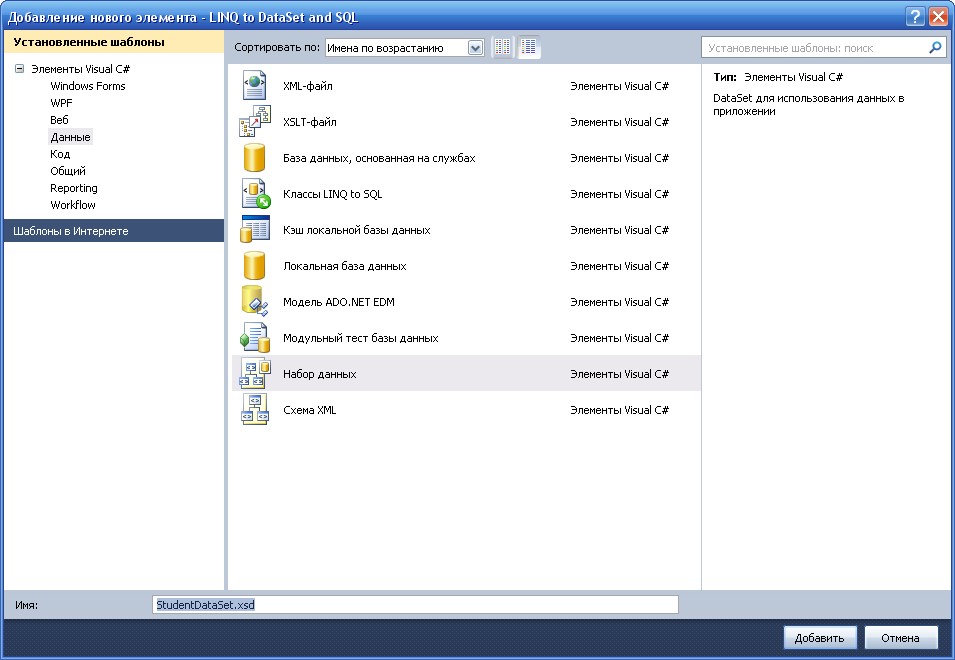Click the Имя file name field

click(415, 605)
